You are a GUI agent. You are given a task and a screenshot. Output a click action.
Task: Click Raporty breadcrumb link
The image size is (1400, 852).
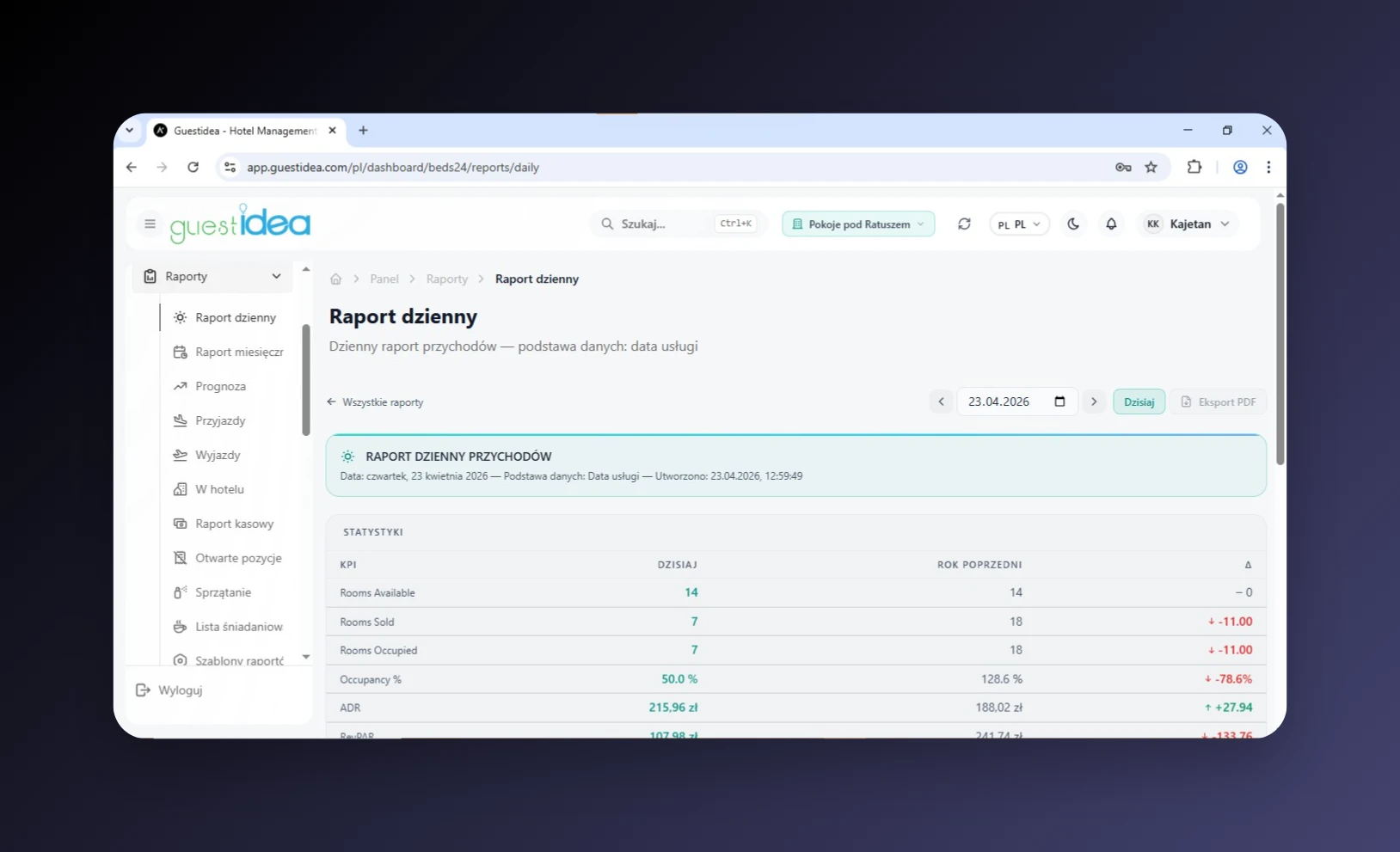pos(447,279)
